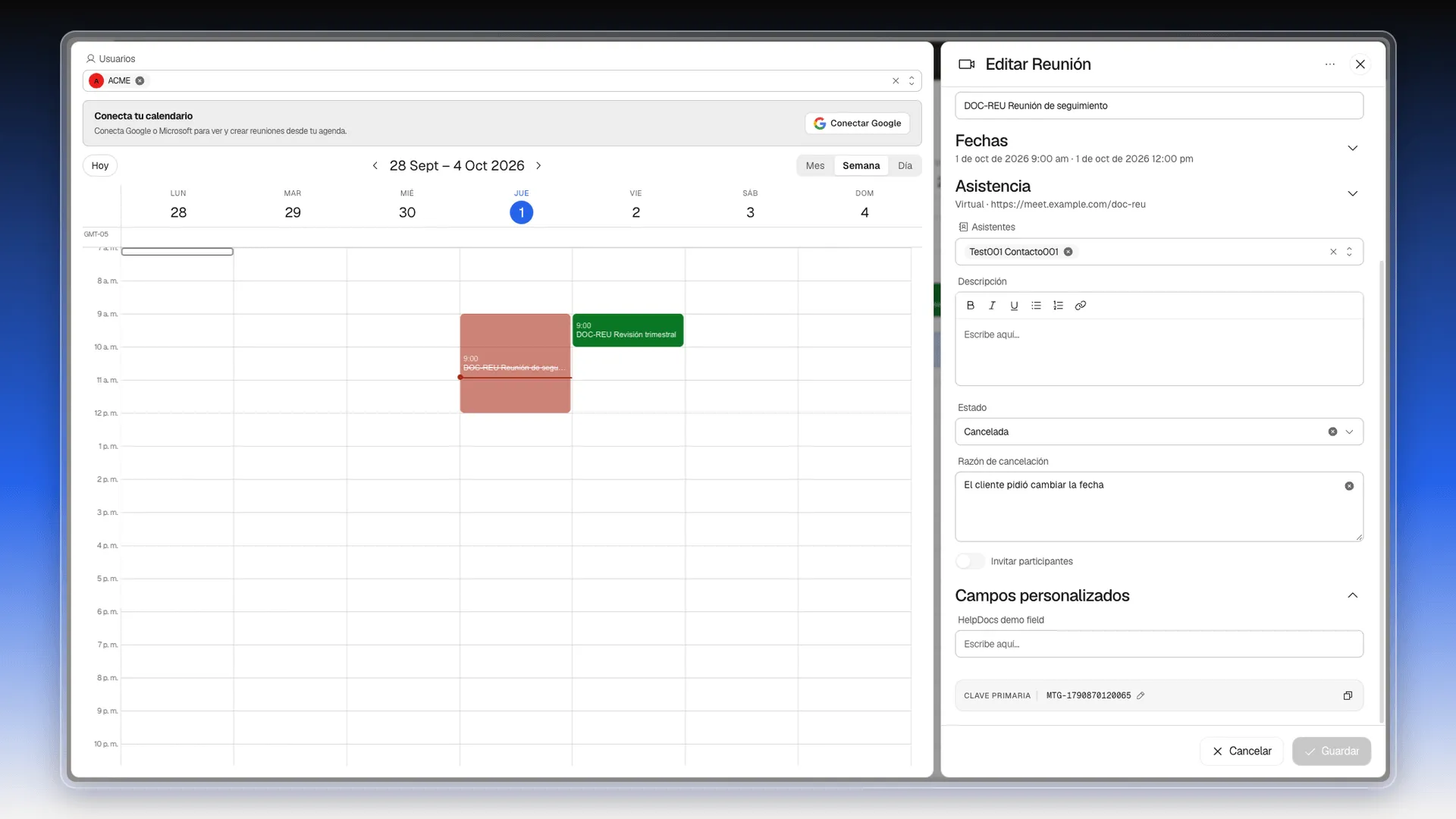1456x819 pixels.
Task: Expand the Asistencia section
Action: coord(1352,193)
